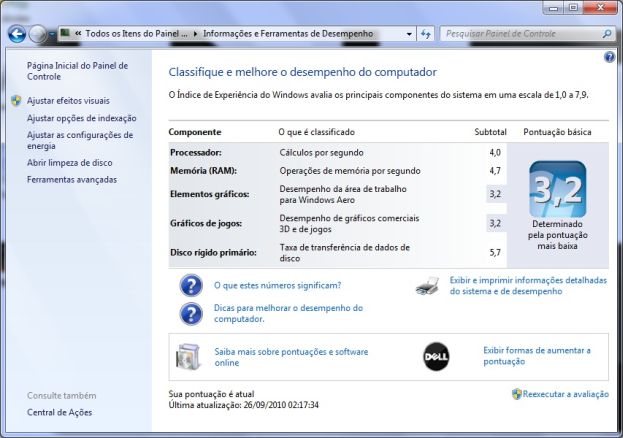Open 'Saiba mais sobre pontuações e software online'
Screen dimensions: 623x438
291,357
